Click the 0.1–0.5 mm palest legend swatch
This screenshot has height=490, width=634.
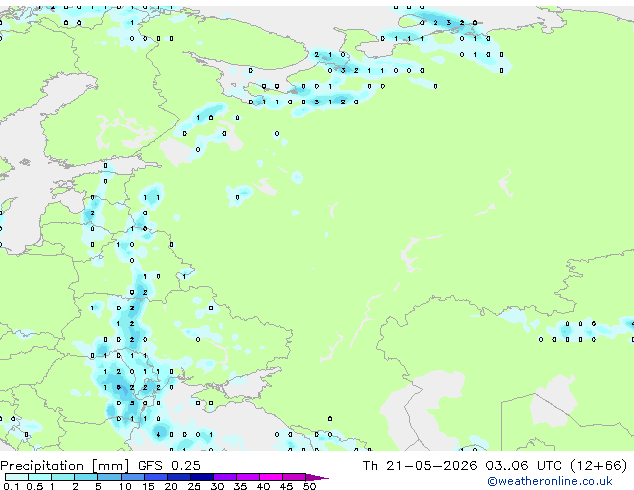(17, 477)
